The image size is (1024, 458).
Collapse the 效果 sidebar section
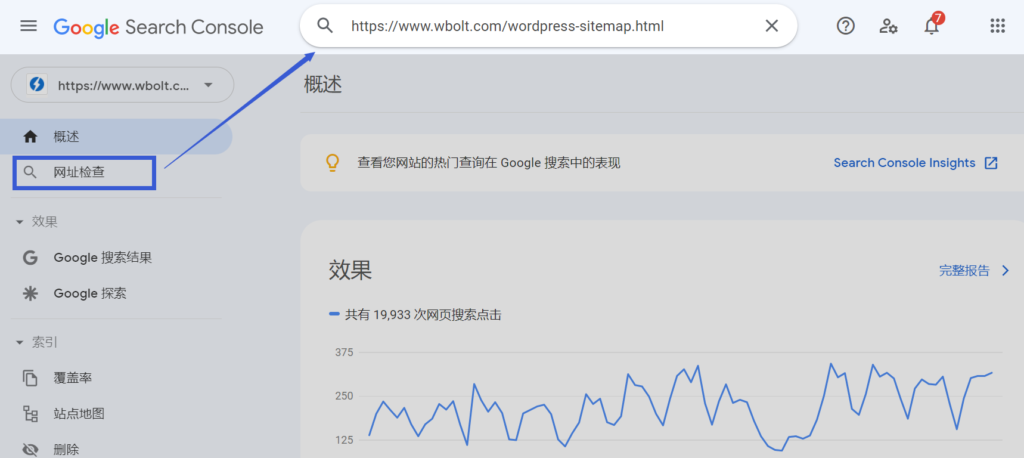click(37, 222)
